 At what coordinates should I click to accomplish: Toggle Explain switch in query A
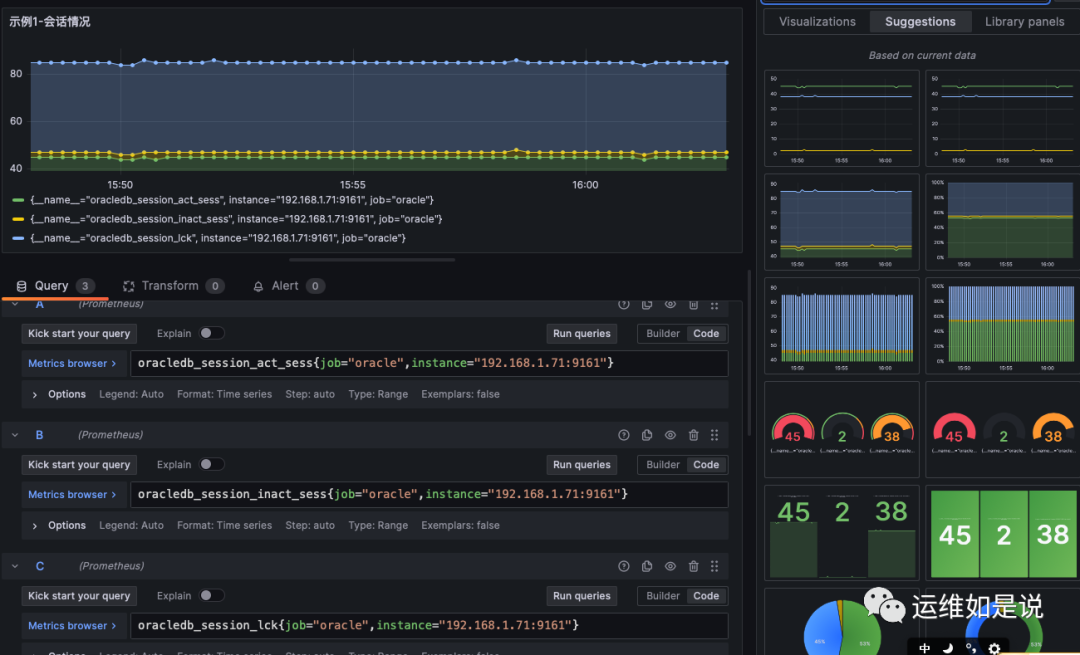(x=211, y=333)
